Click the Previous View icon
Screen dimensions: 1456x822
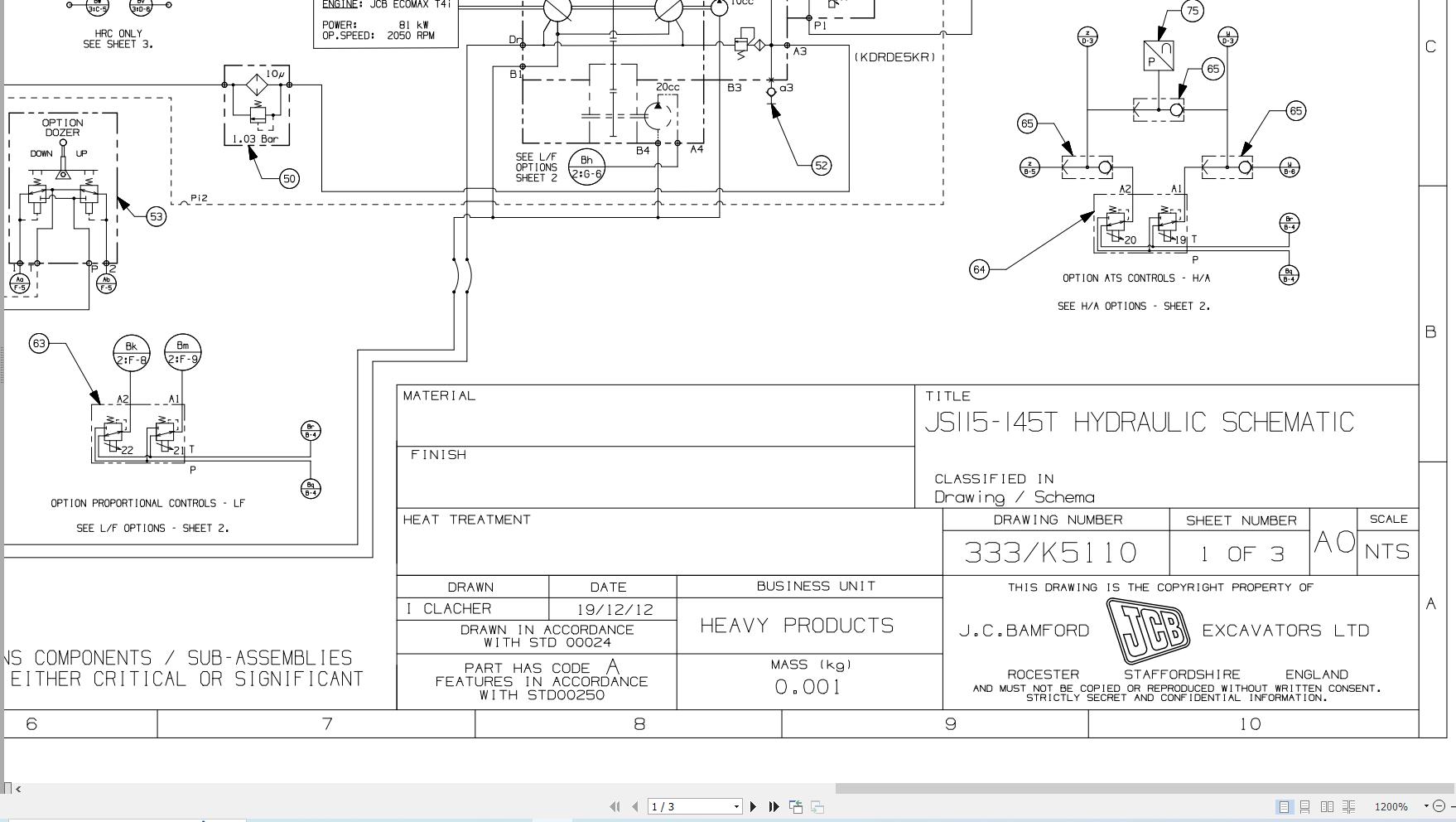pos(794,805)
